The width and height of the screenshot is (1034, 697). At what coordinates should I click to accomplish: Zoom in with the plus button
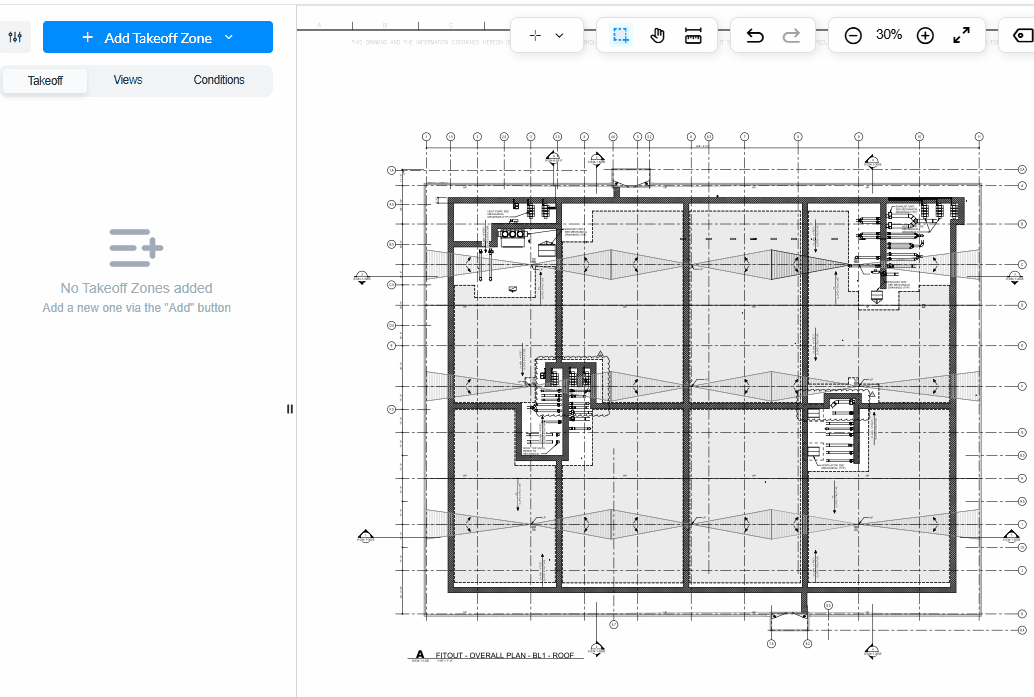click(x=925, y=36)
